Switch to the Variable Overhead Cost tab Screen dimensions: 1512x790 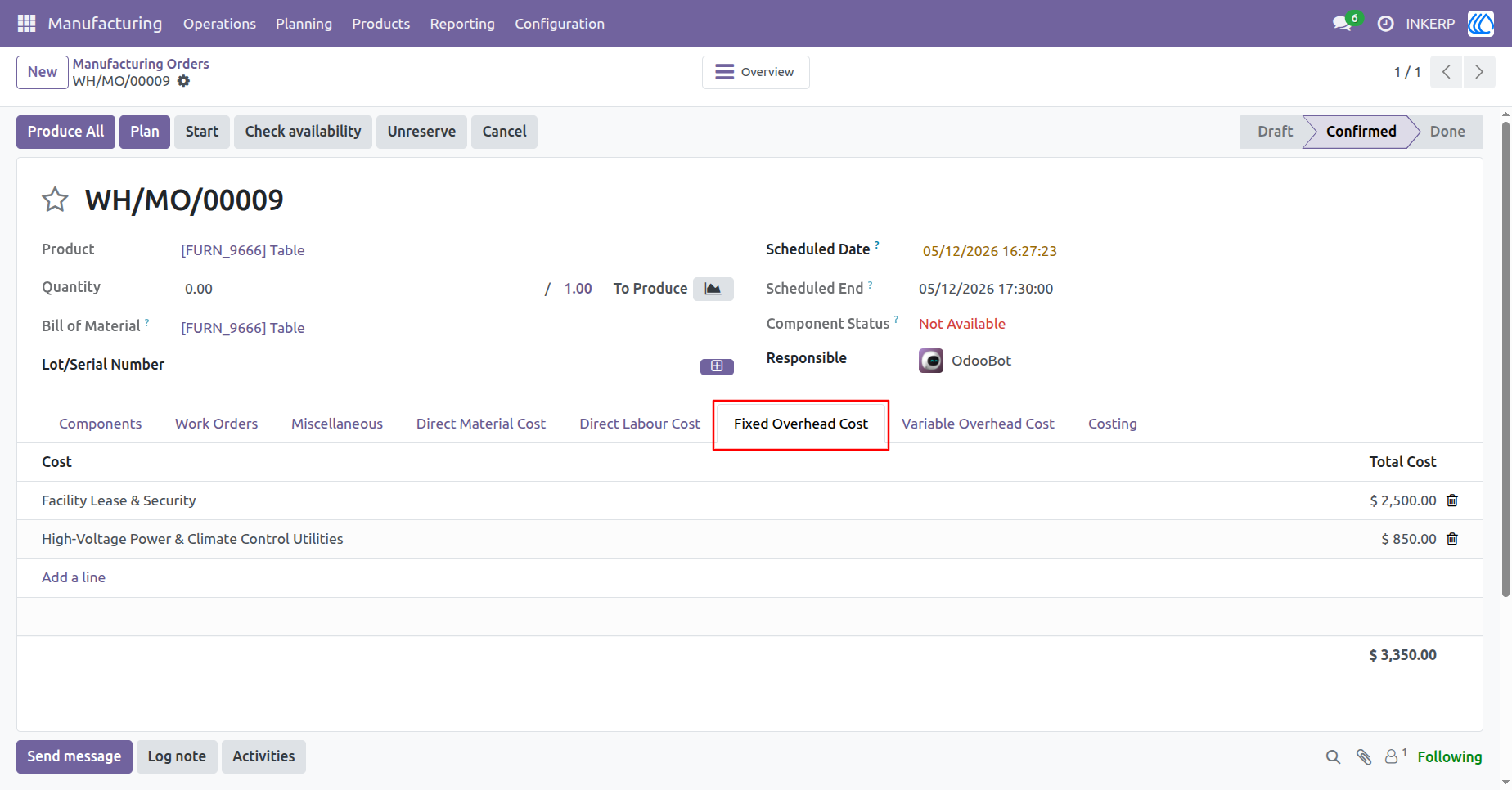point(978,424)
